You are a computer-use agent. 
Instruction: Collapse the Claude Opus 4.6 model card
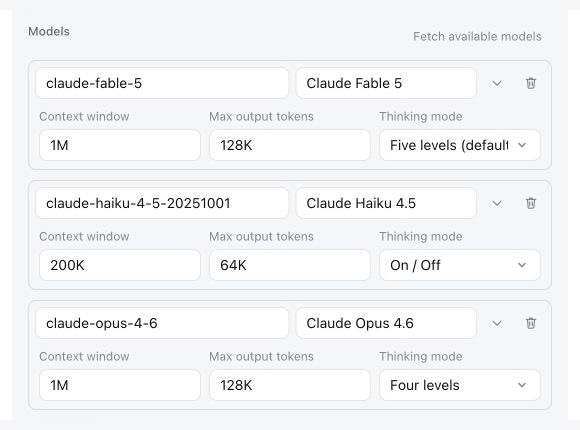click(x=497, y=323)
